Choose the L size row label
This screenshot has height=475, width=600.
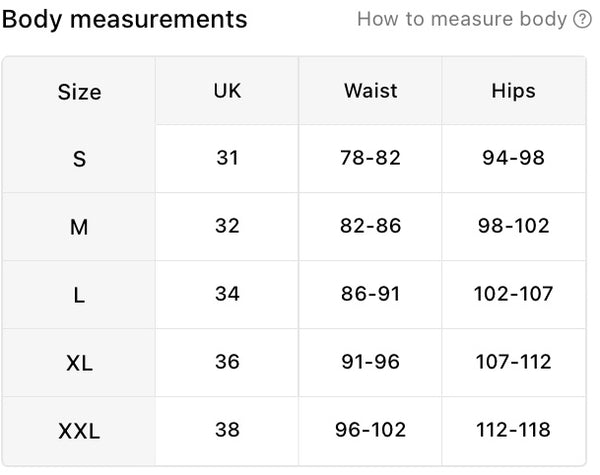79,295
